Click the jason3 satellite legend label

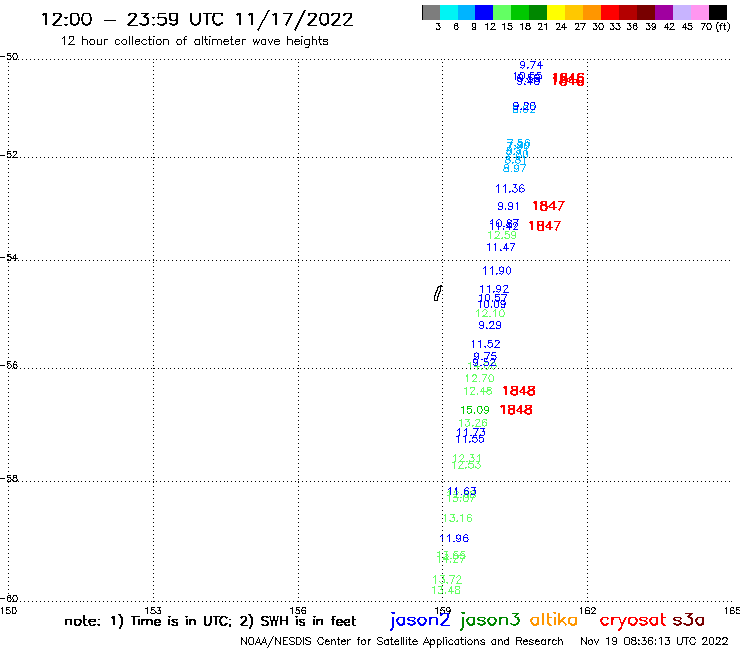click(490, 621)
